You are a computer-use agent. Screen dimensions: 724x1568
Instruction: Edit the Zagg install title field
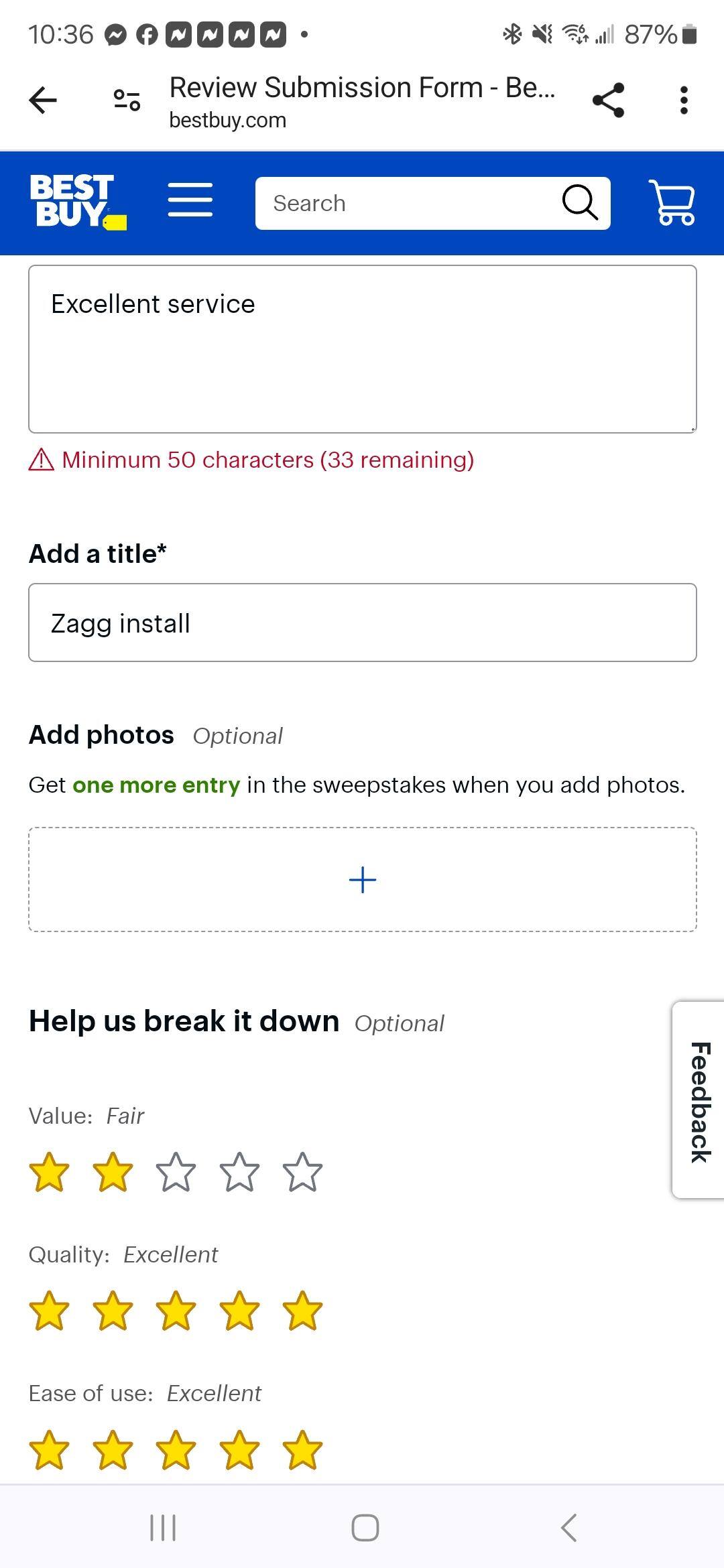point(362,622)
